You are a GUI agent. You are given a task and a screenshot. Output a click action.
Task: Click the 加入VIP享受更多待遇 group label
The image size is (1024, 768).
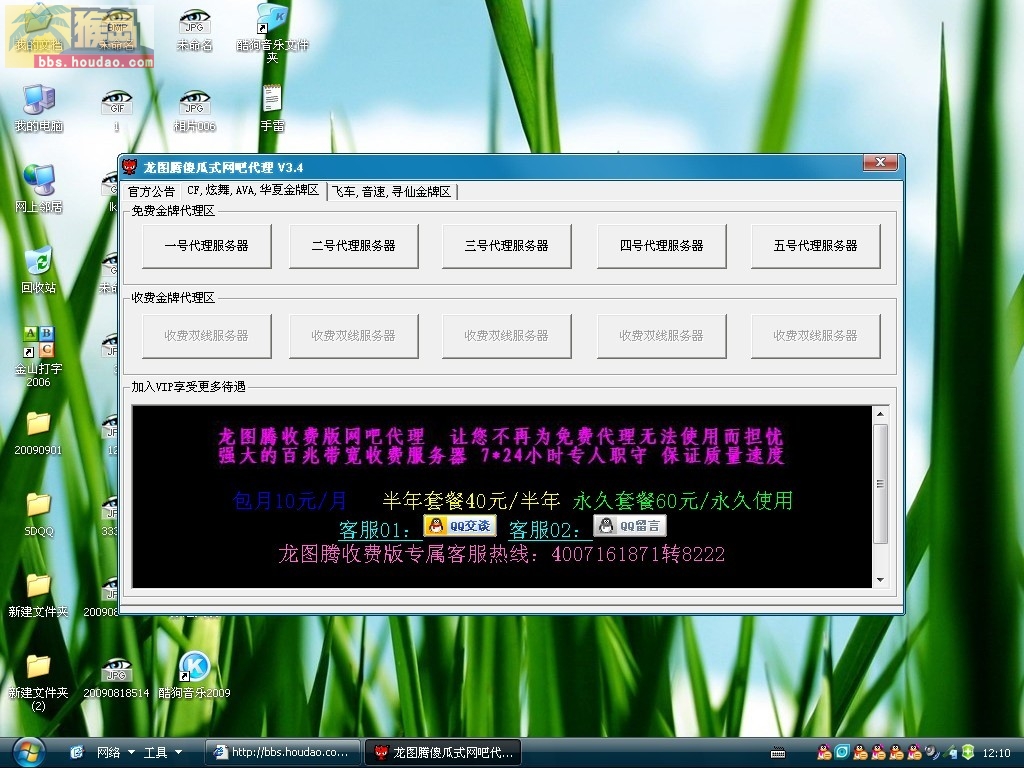tap(188, 387)
